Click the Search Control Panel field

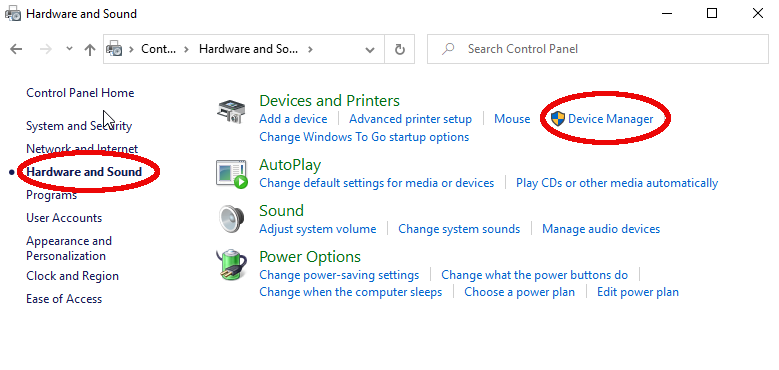(598, 49)
